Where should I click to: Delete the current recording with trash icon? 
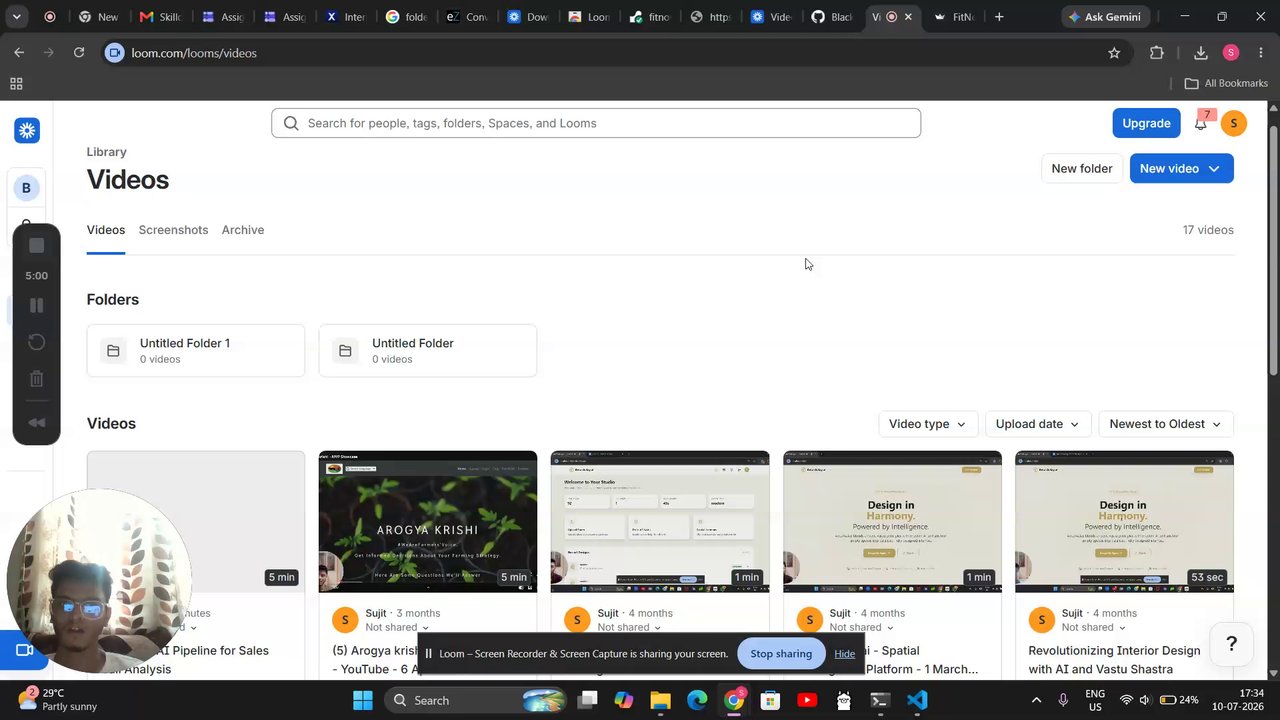pos(37,379)
